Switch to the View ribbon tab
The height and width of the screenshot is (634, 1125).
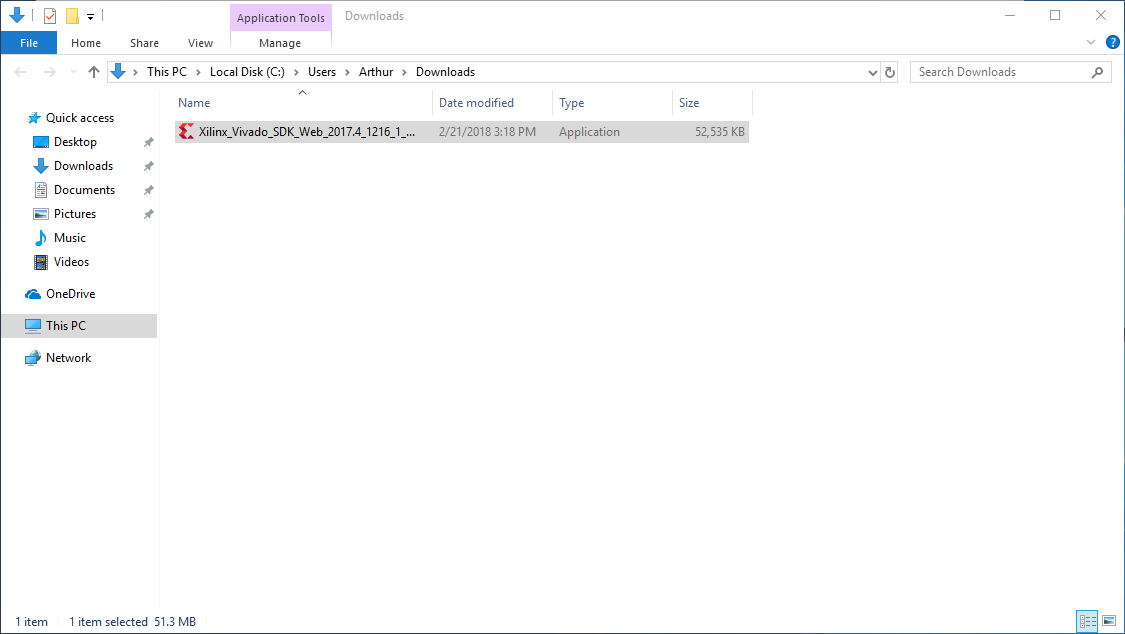pos(200,43)
